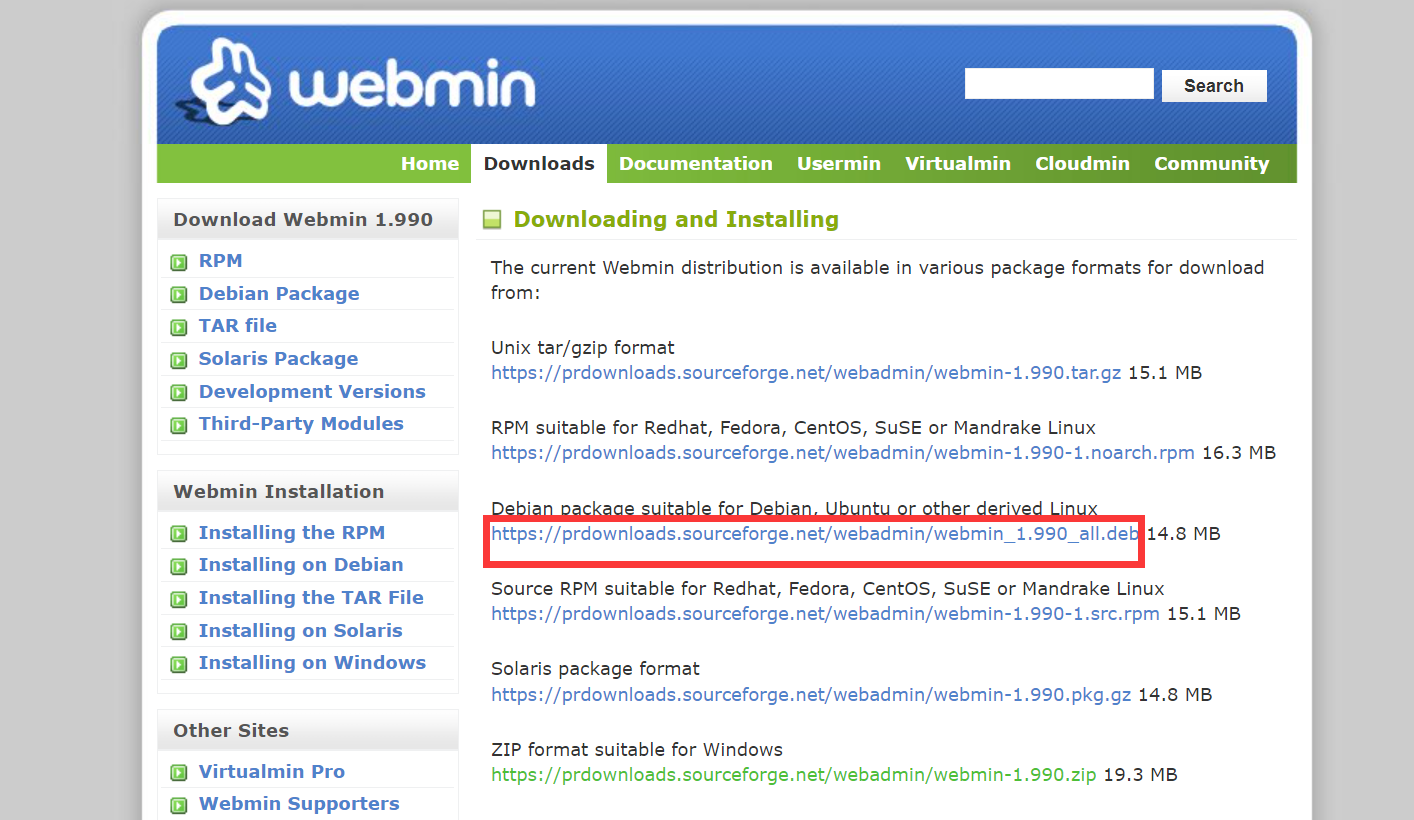This screenshot has height=820, width=1414.
Task: Open the Cloudmin section
Action: [x=1082, y=163]
